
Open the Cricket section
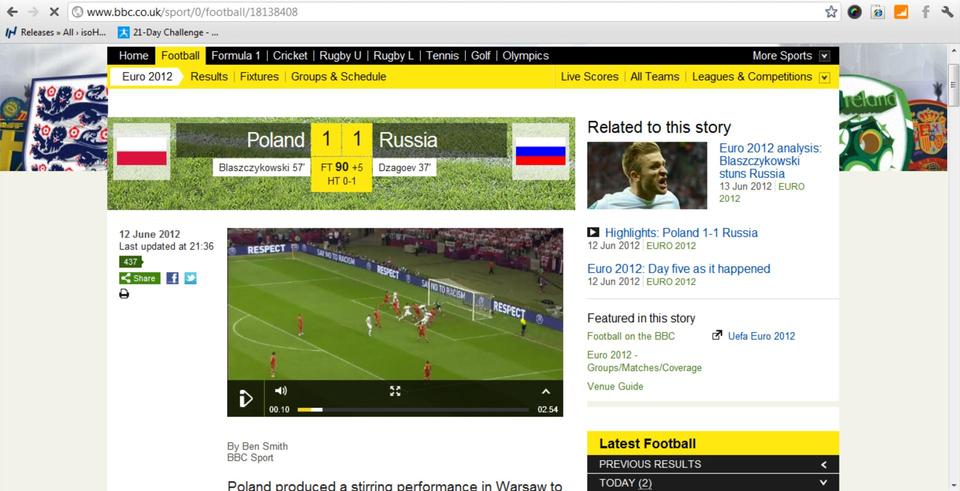tap(290, 56)
